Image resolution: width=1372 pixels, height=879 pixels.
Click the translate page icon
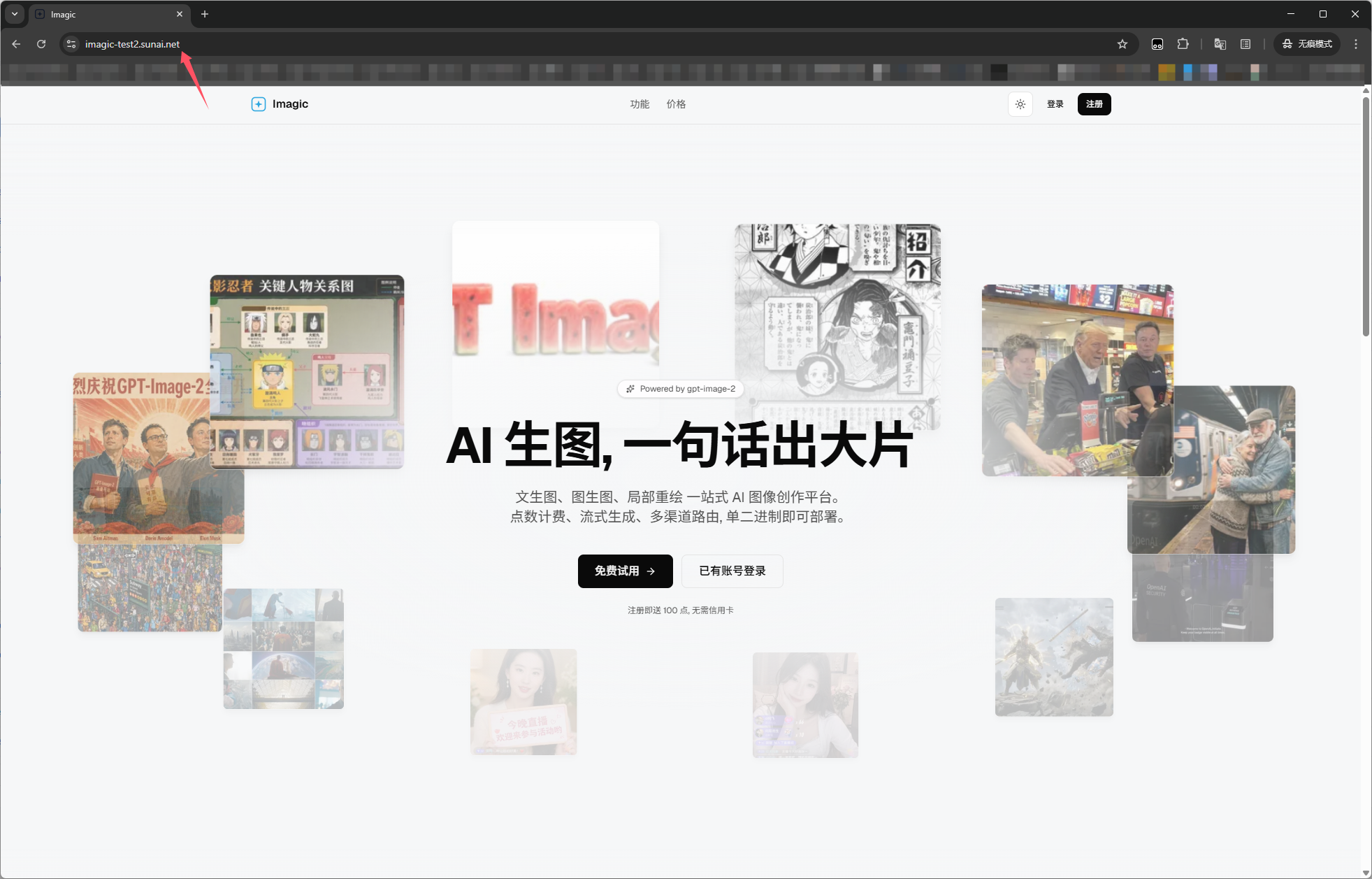pos(1220,44)
